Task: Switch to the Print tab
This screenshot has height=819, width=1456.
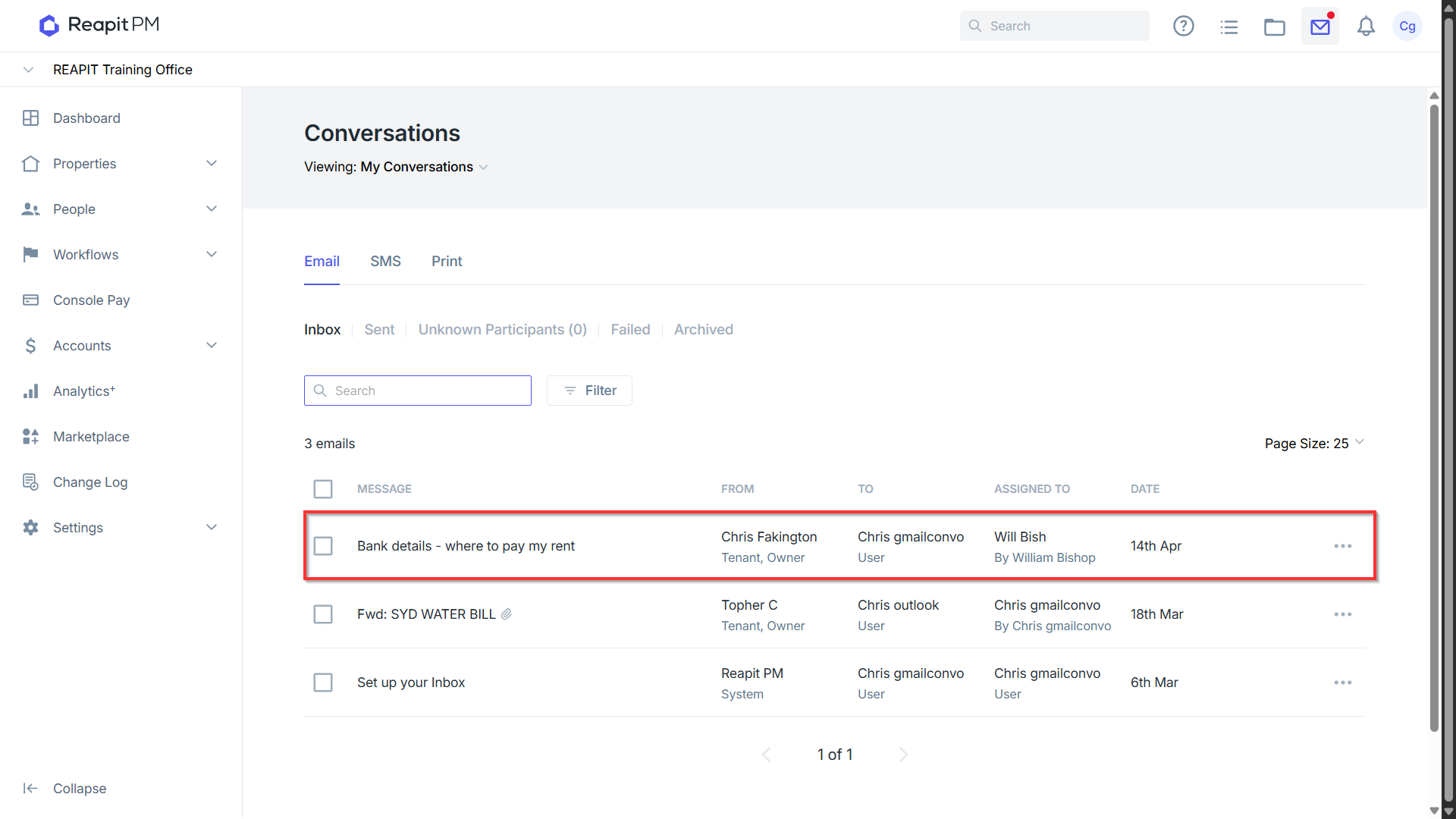Action: tap(447, 262)
